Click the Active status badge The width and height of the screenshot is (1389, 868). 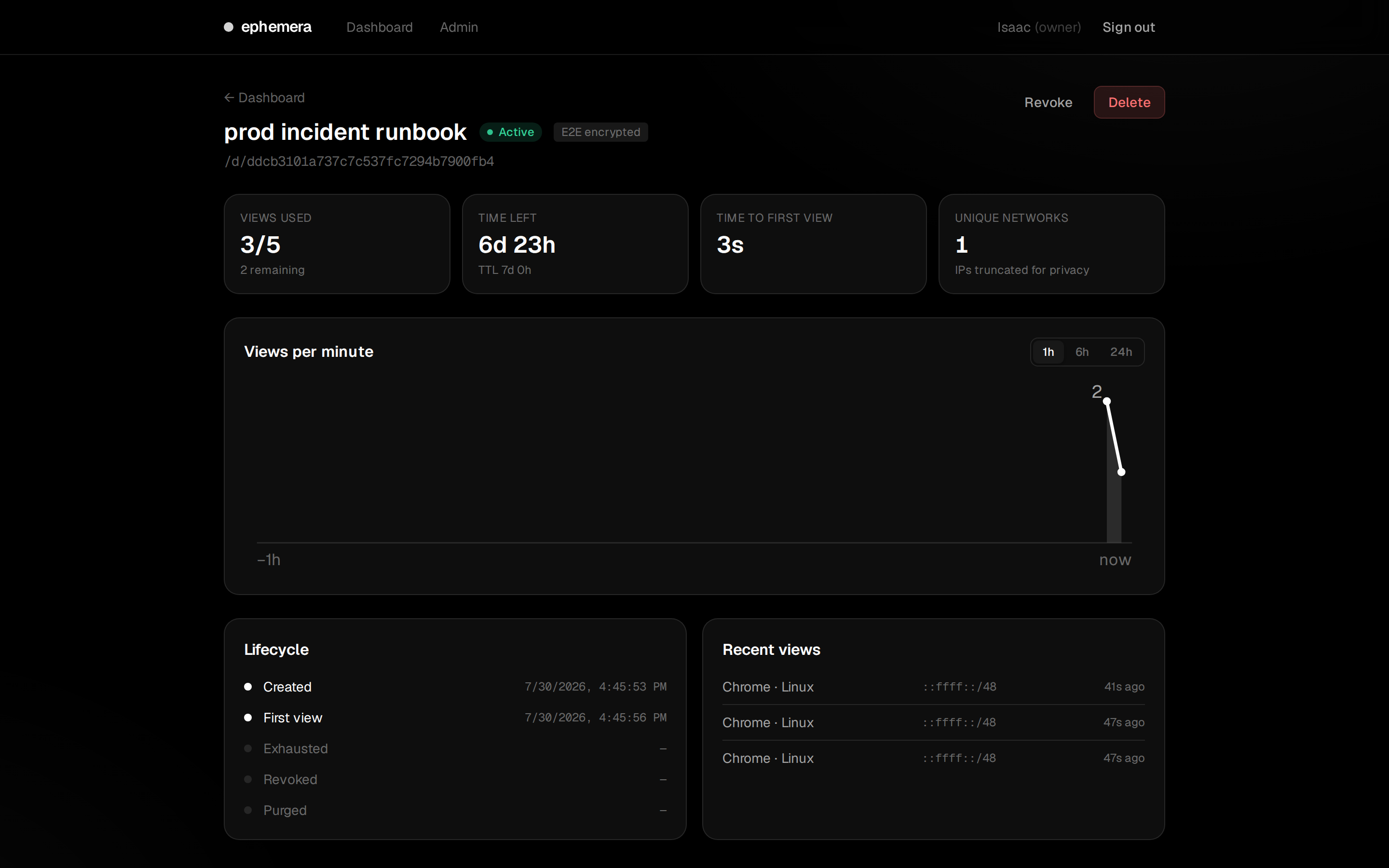511,132
